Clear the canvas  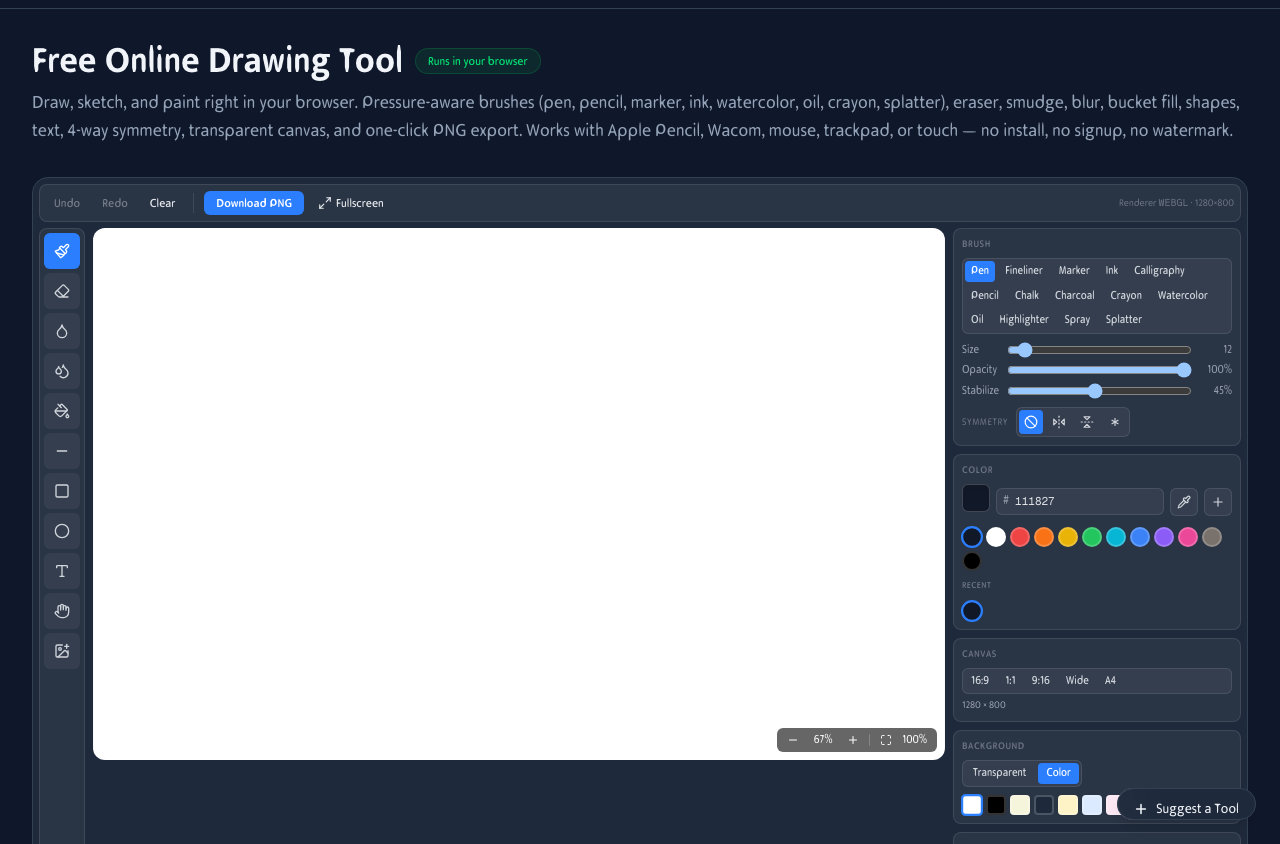[x=163, y=203]
